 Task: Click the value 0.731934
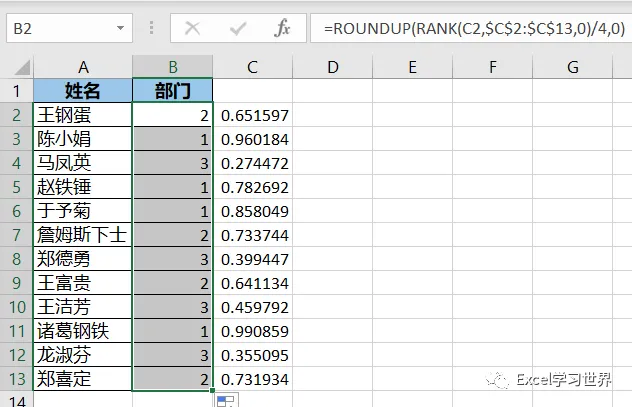tap(253, 379)
